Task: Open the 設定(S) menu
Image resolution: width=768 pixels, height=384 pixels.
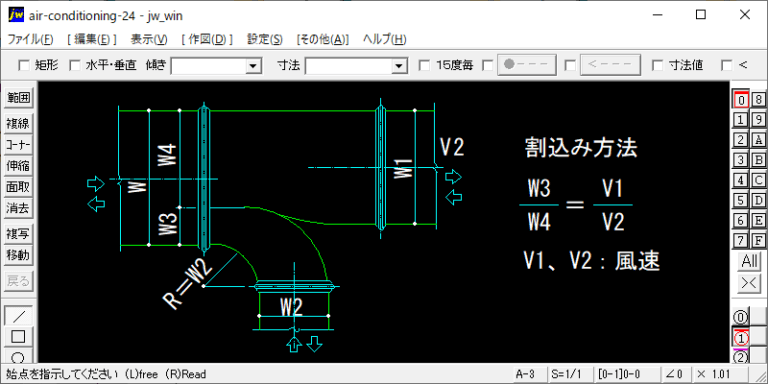Action: (x=265, y=39)
